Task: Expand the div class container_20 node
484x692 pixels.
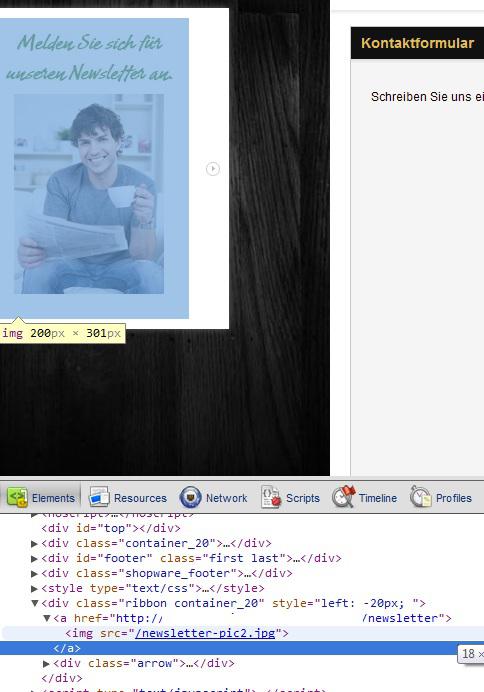Action: pyautogui.click(x=34, y=543)
